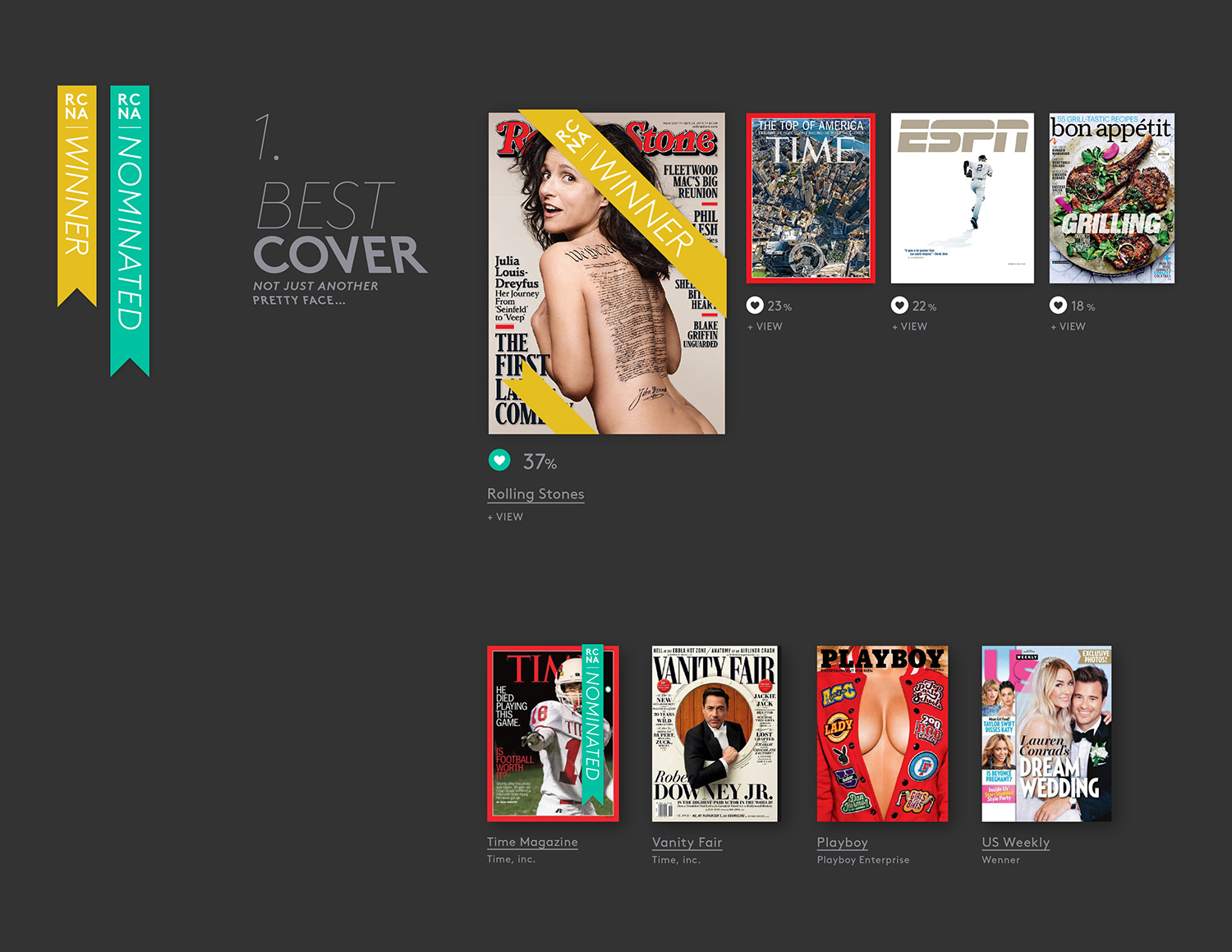
Task: Open the Playboy link
Action: tap(842, 842)
